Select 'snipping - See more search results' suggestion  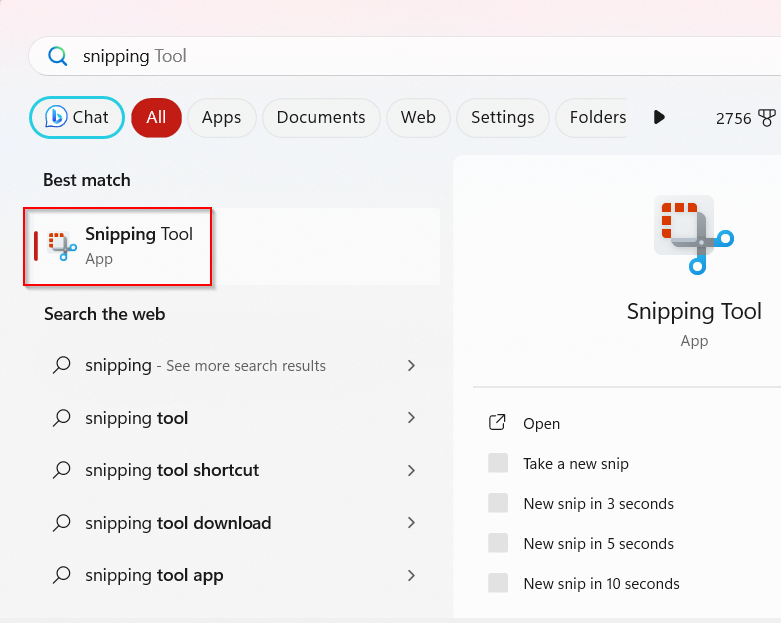click(x=232, y=366)
